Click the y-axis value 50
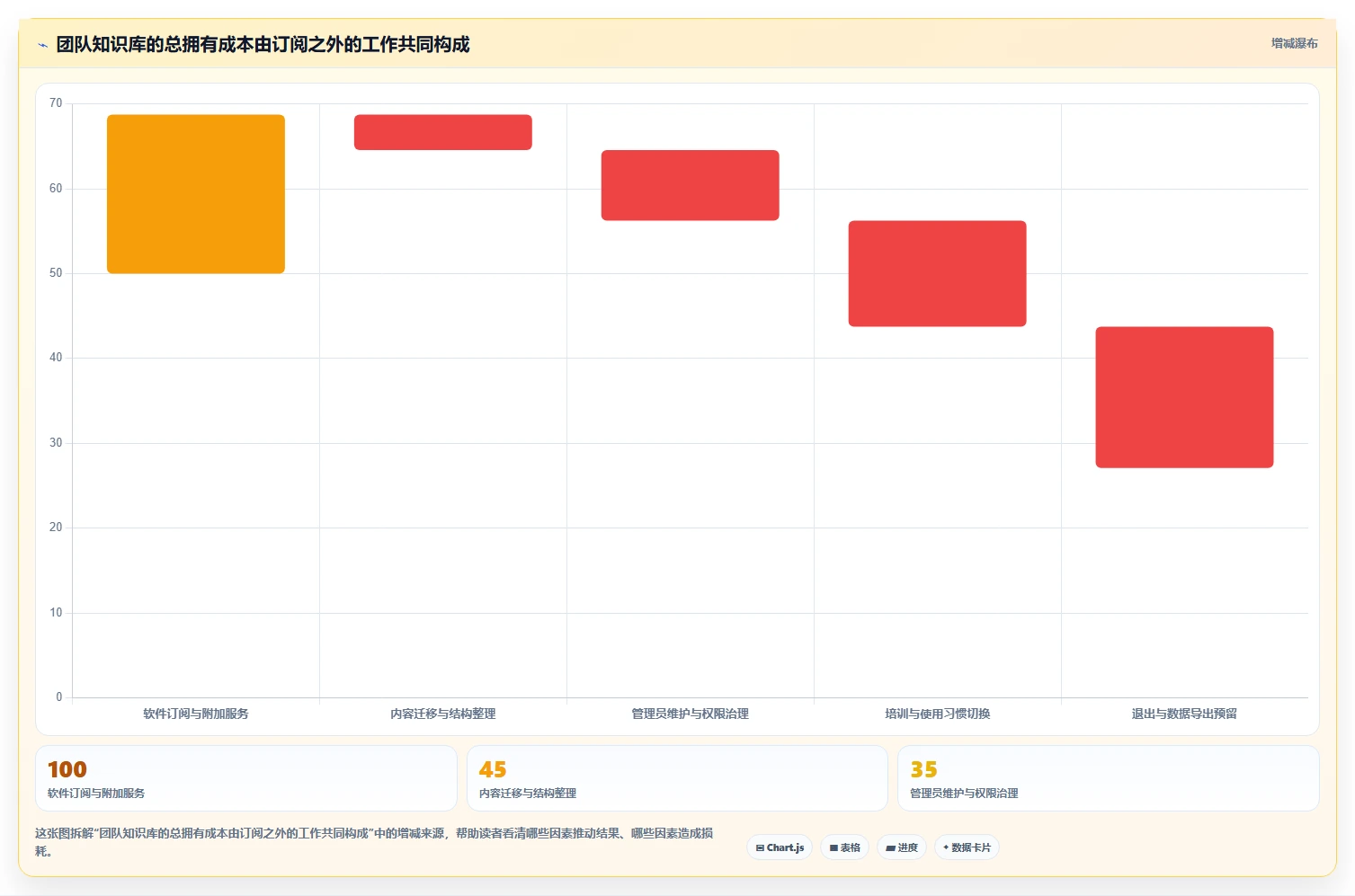Viewport: 1355px width, 896px height. [56, 273]
